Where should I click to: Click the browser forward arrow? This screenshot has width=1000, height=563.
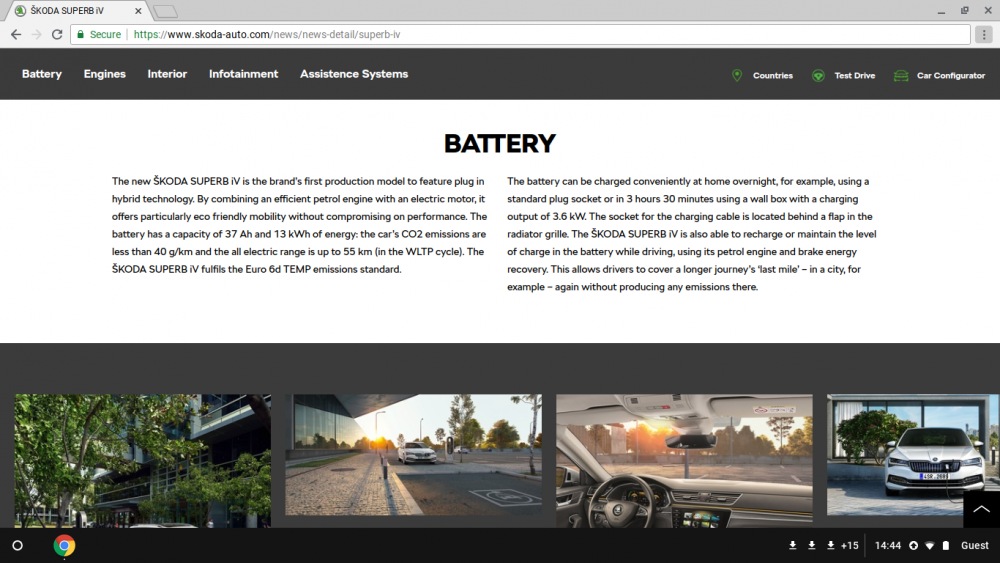(x=36, y=34)
